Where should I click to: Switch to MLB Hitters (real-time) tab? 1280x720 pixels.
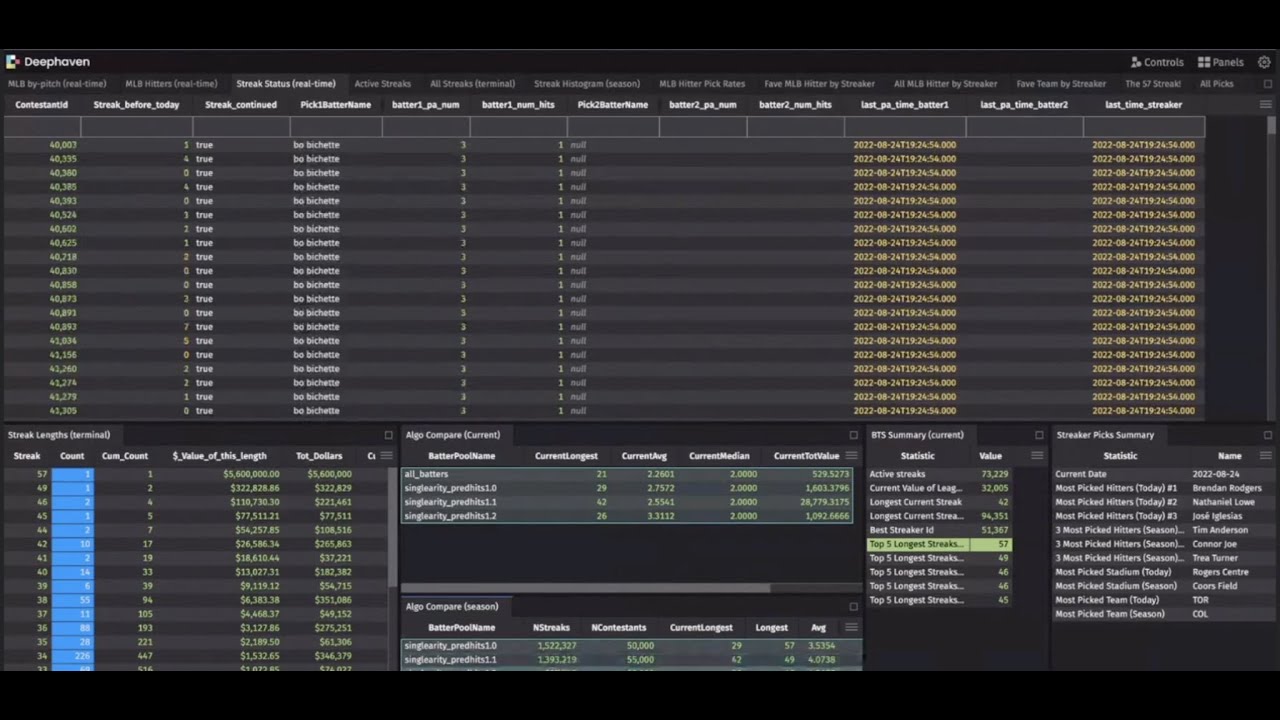pos(171,84)
